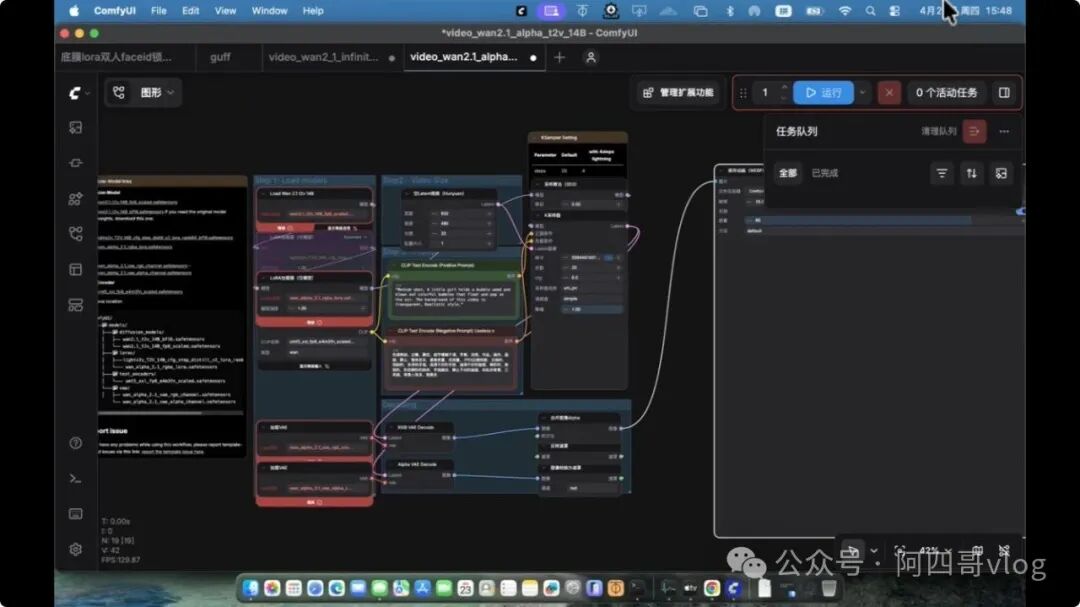
Task: Open Chrome from the Dock
Action: [712, 588]
